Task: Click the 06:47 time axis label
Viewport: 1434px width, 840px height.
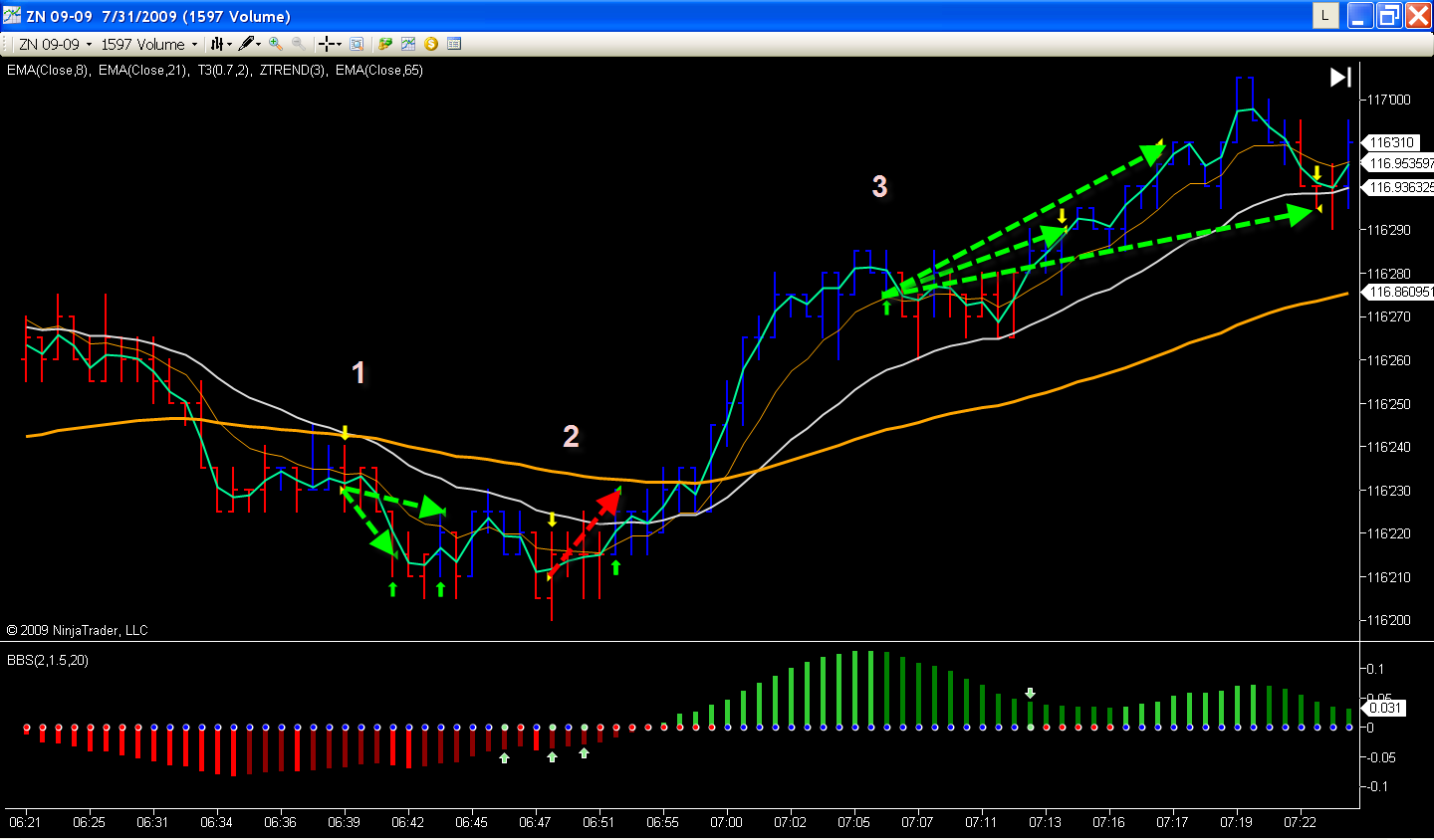Action: tap(535, 822)
